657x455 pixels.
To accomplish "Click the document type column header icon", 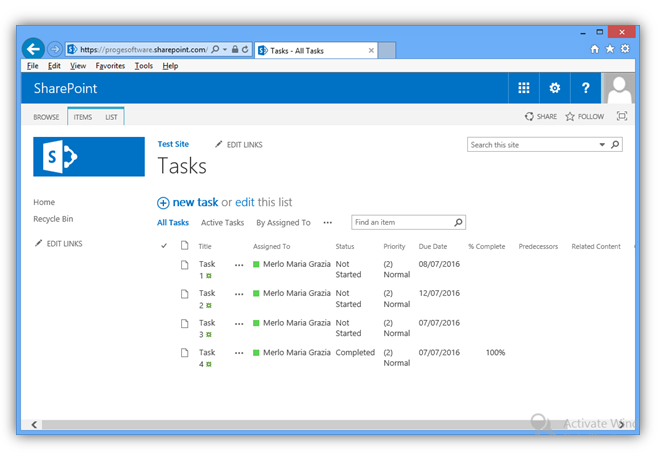I will 184,246.
